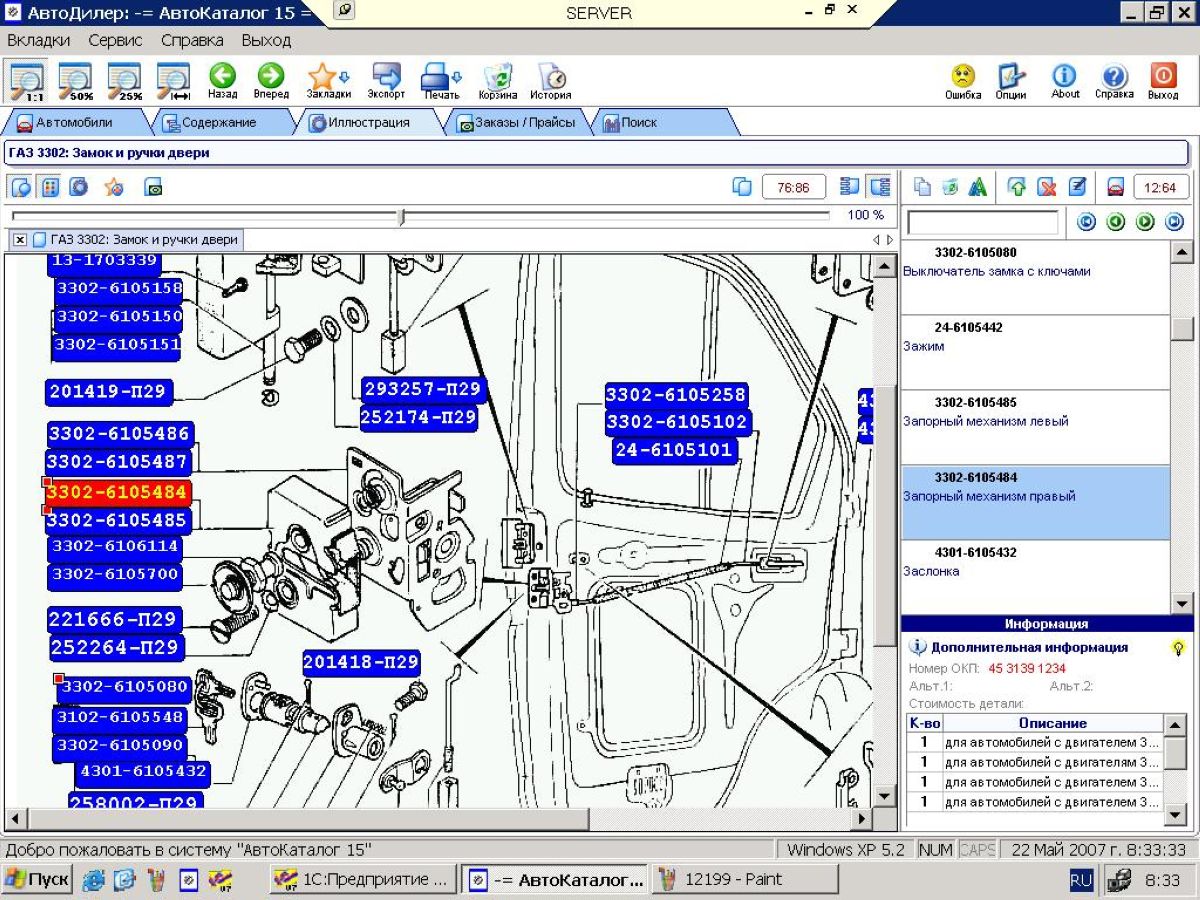Click the red car icon beside 12:64
Viewport: 1200px width, 900px height.
coord(1115,187)
